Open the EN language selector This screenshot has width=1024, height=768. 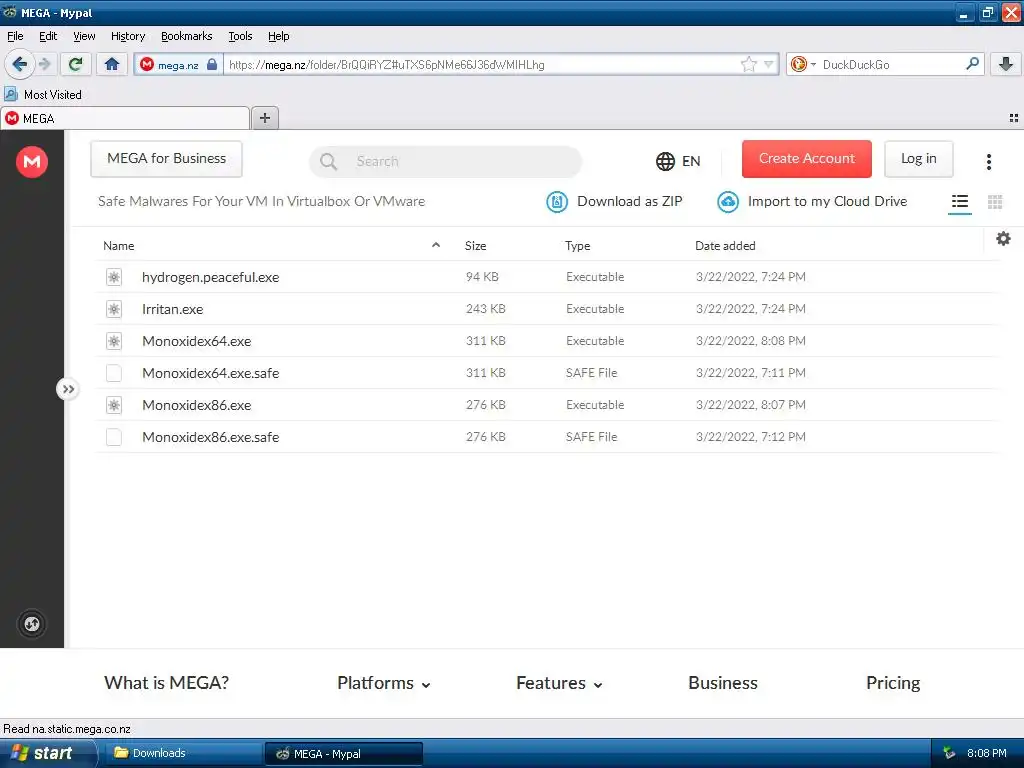pyautogui.click(x=678, y=161)
